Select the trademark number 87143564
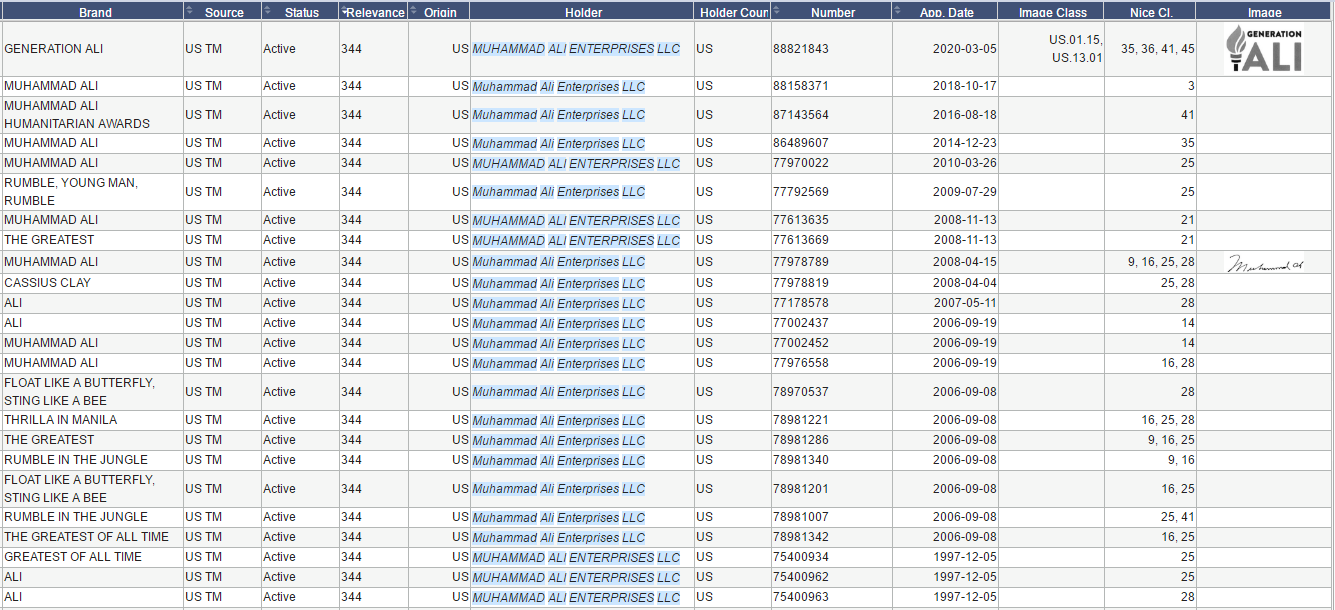 click(x=801, y=115)
